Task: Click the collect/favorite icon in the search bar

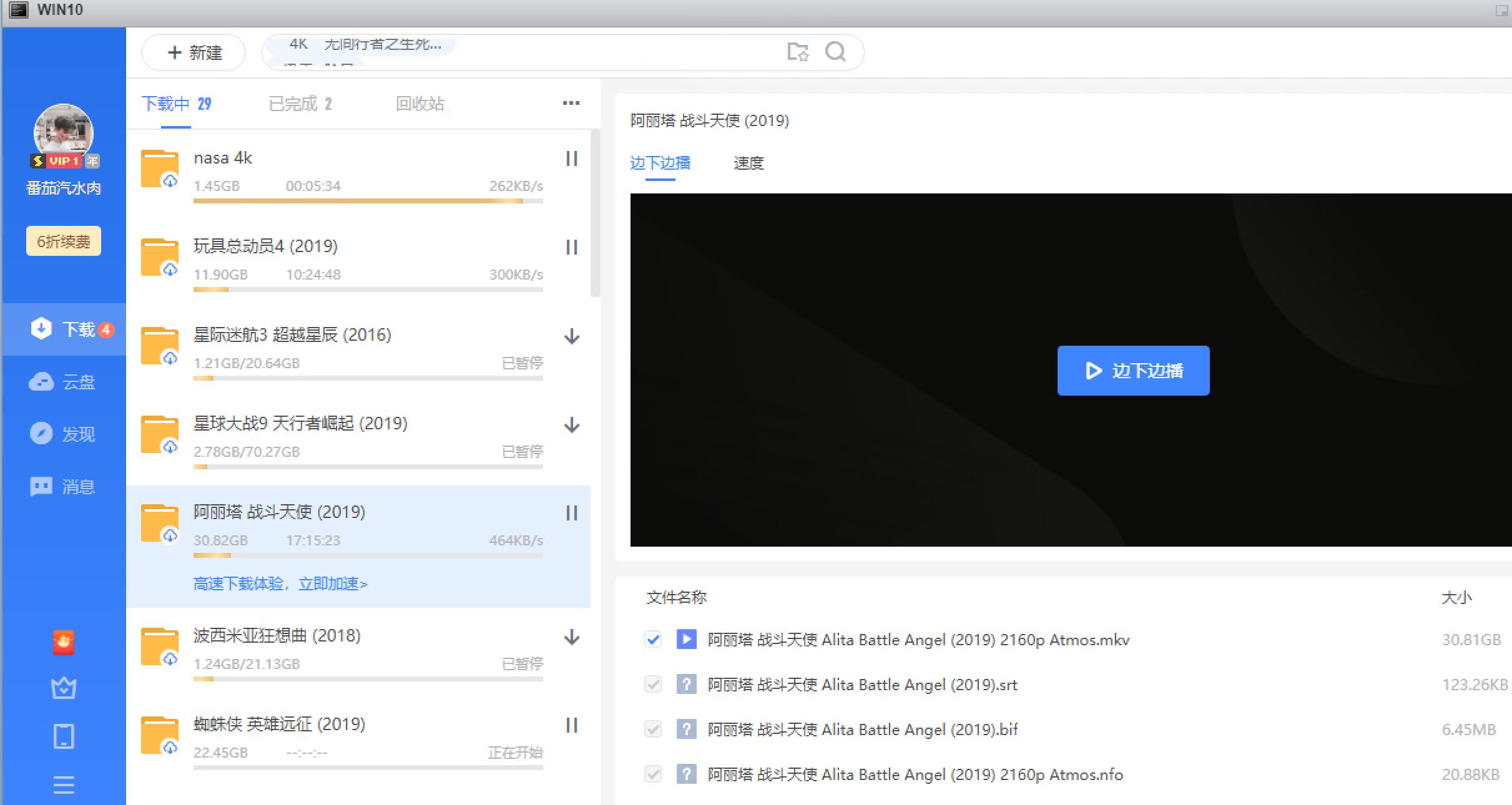Action: click(x=797, y=52)
